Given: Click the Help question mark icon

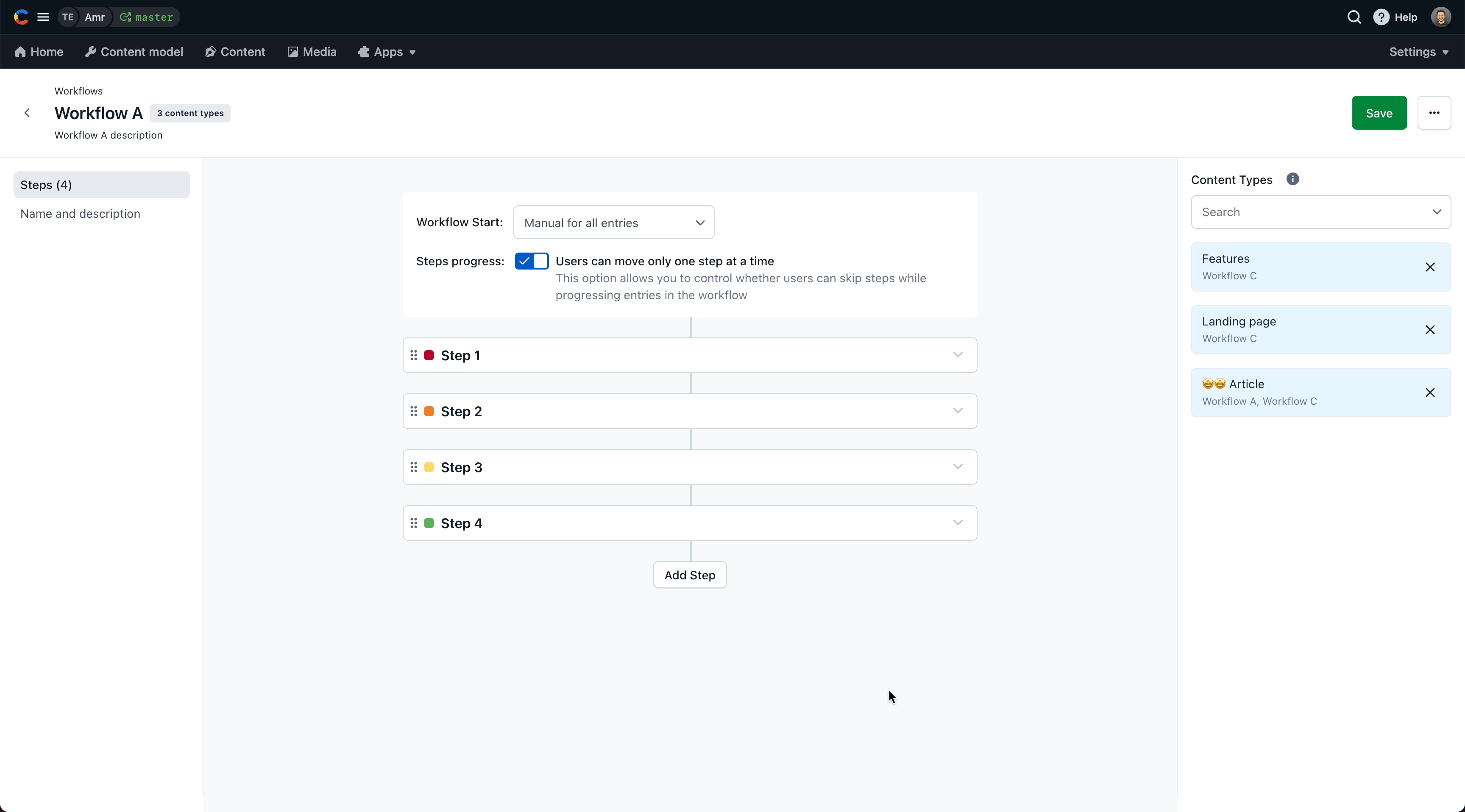Looking at the screenshot, I should click(x=1381, y=17).
